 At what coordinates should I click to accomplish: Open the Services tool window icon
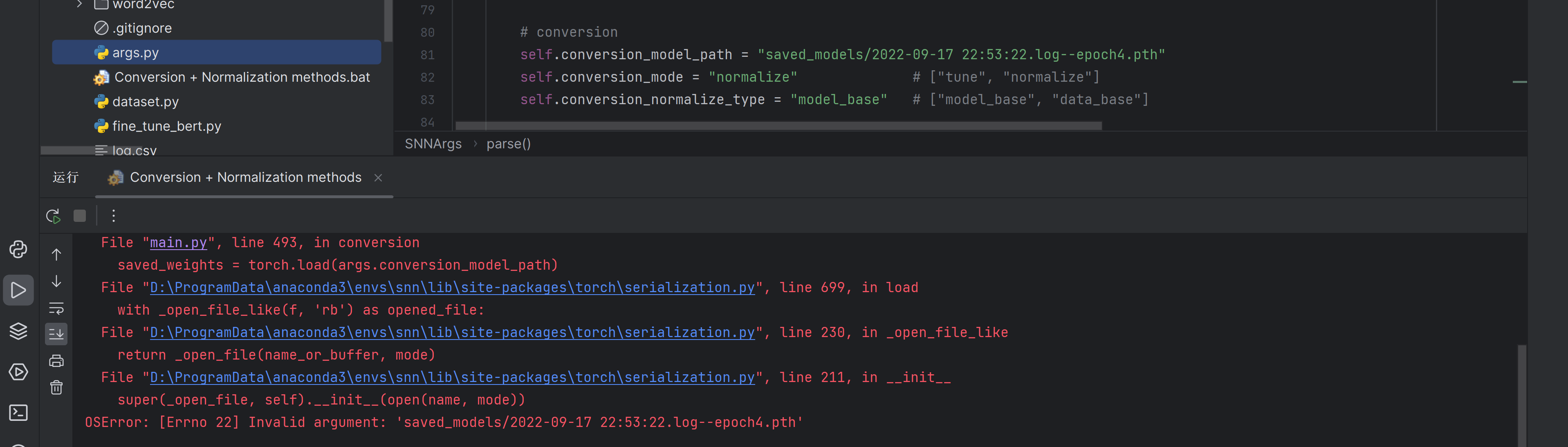(18, 371)
